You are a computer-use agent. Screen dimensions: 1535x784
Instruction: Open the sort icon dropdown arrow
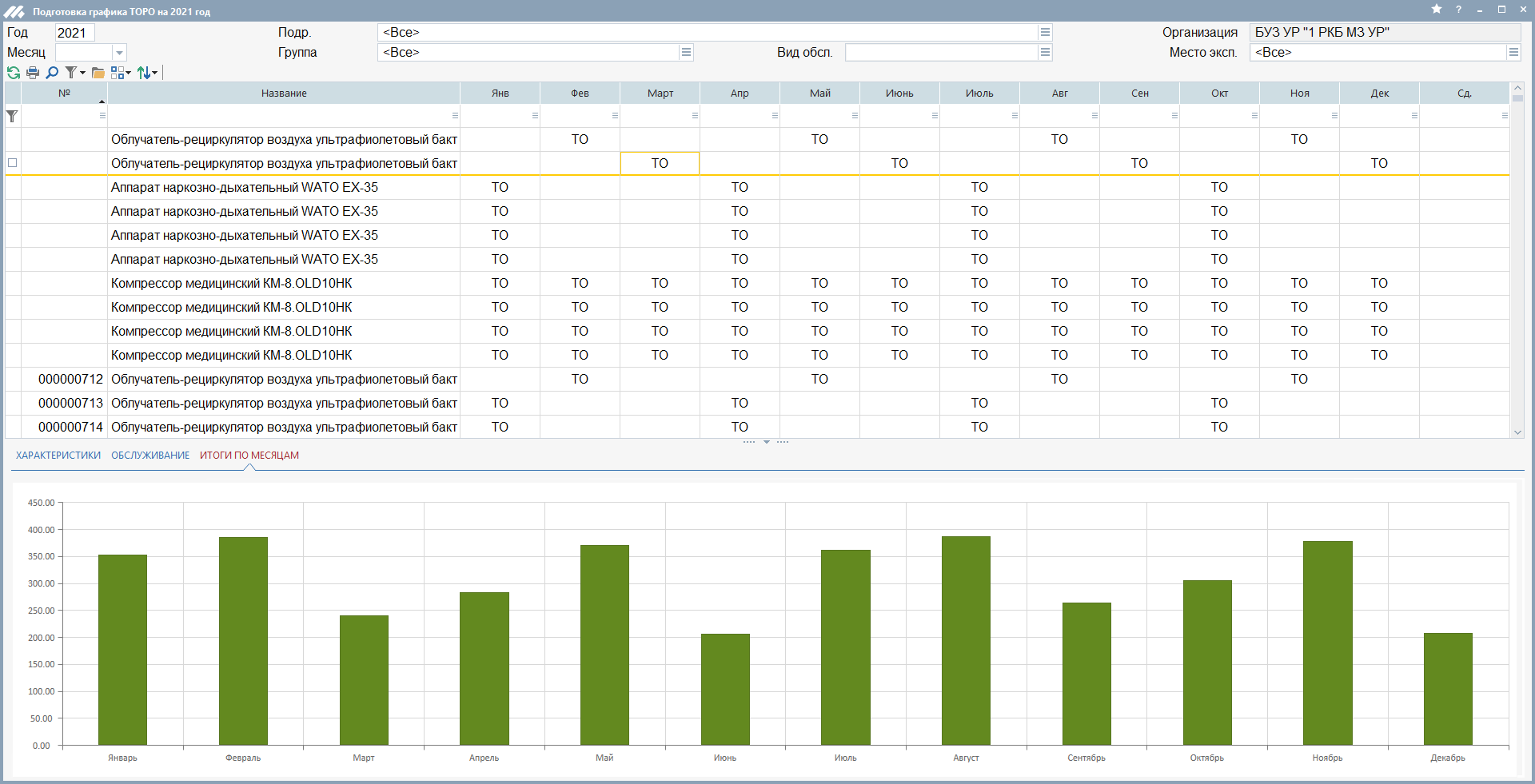coord(155,73)
